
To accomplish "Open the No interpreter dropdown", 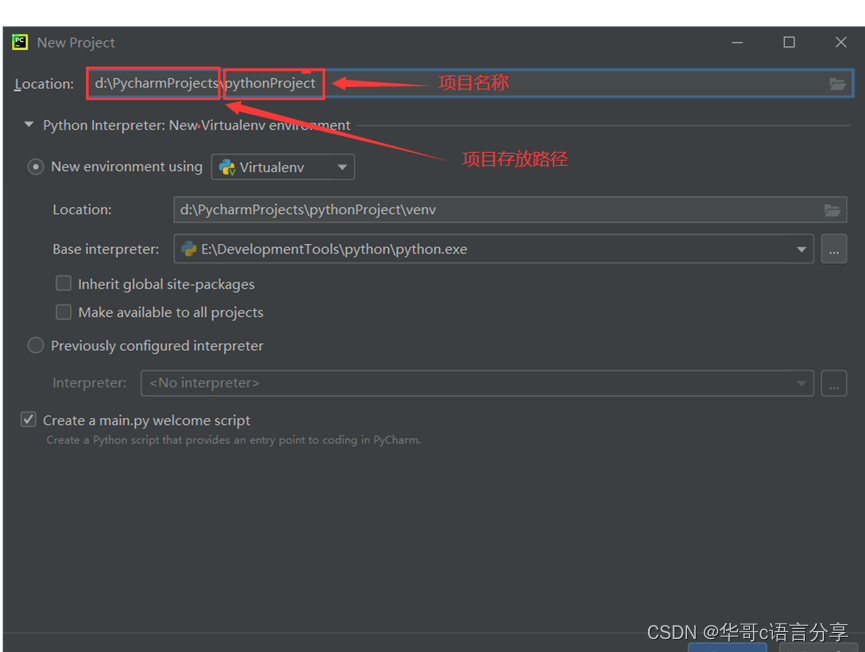I will coord(477,383).
